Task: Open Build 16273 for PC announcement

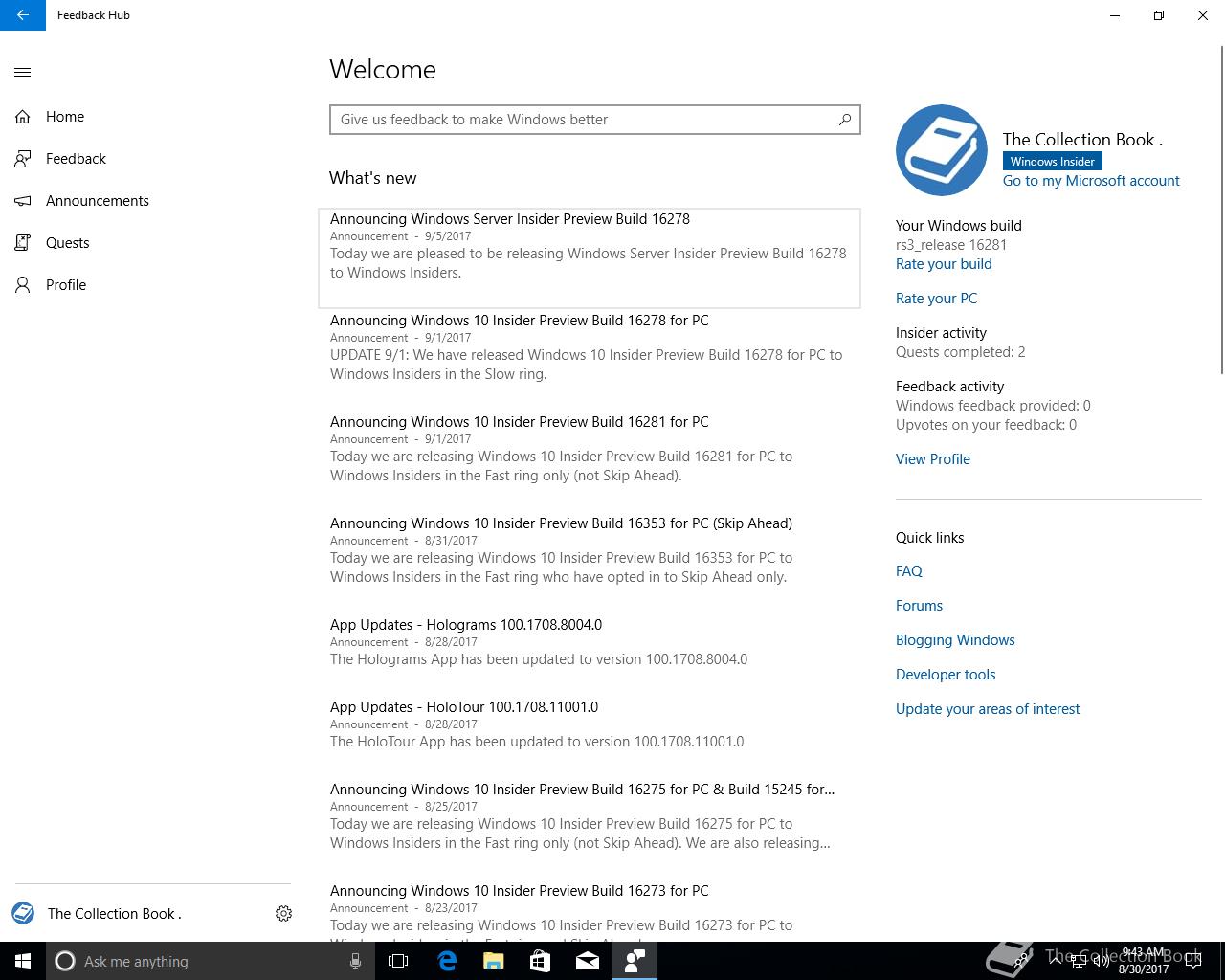Action: point(590,911)
